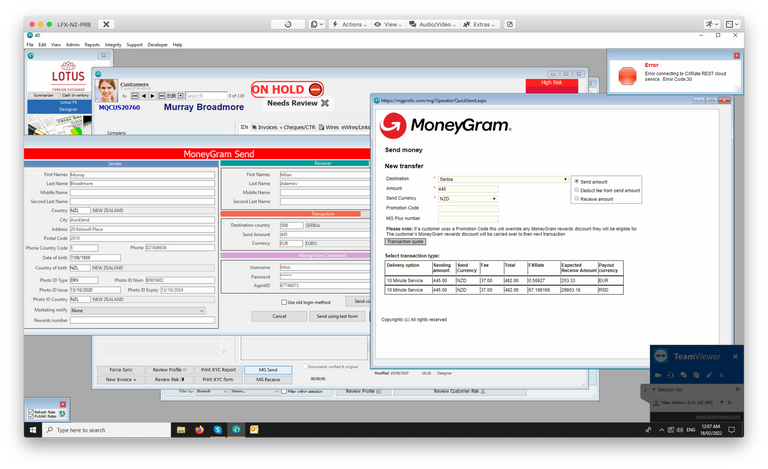Open the Reports menu
The image size is (768, 469).
point(92,45)
